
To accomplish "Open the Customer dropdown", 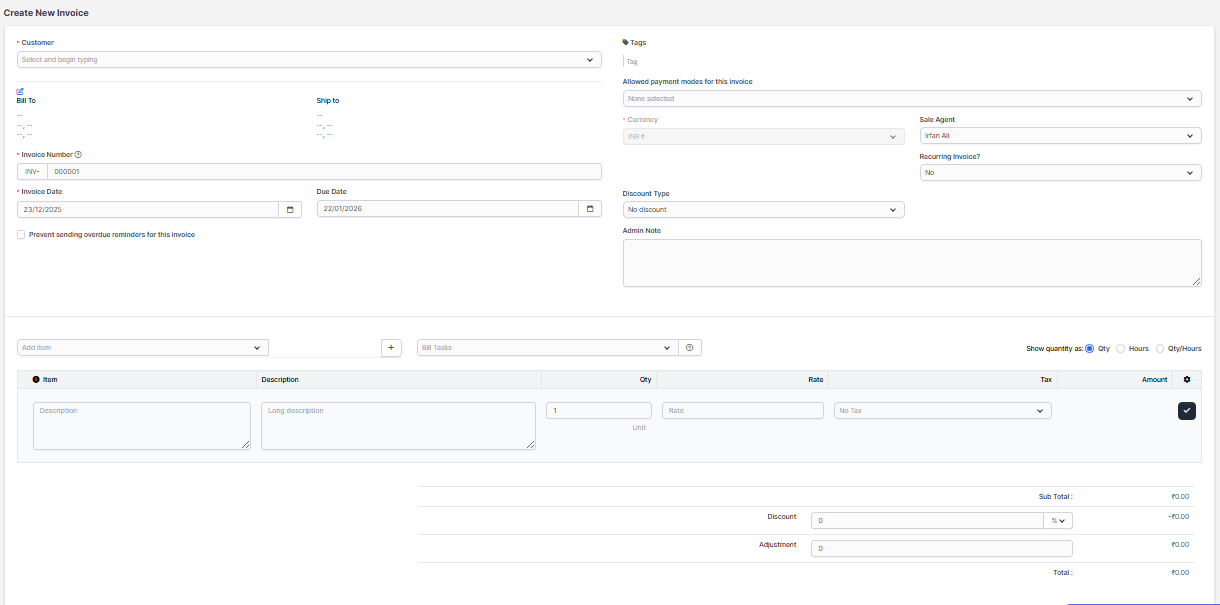I will coord(309,60).
